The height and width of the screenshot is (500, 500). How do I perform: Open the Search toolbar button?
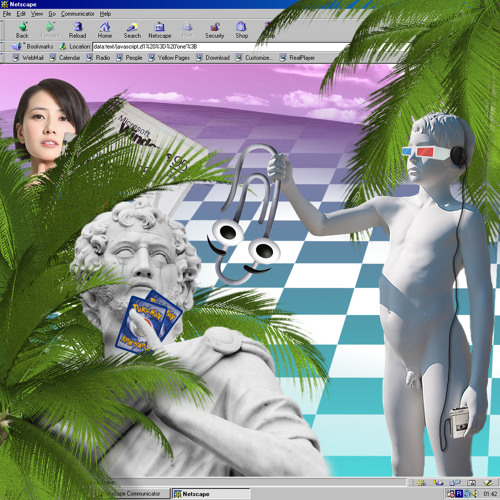[132, 30]
